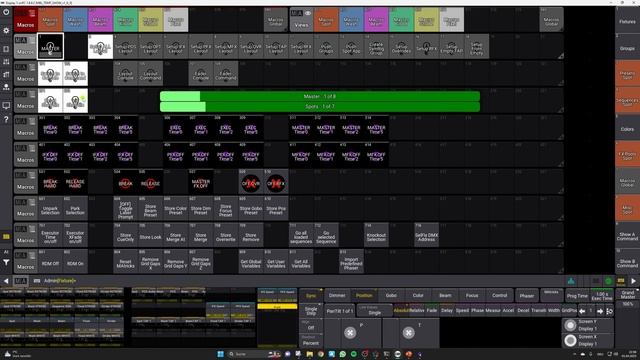Open the Link Values Single selector
The width and height of the screenshot is (640, 360).
tap(375, 311)
